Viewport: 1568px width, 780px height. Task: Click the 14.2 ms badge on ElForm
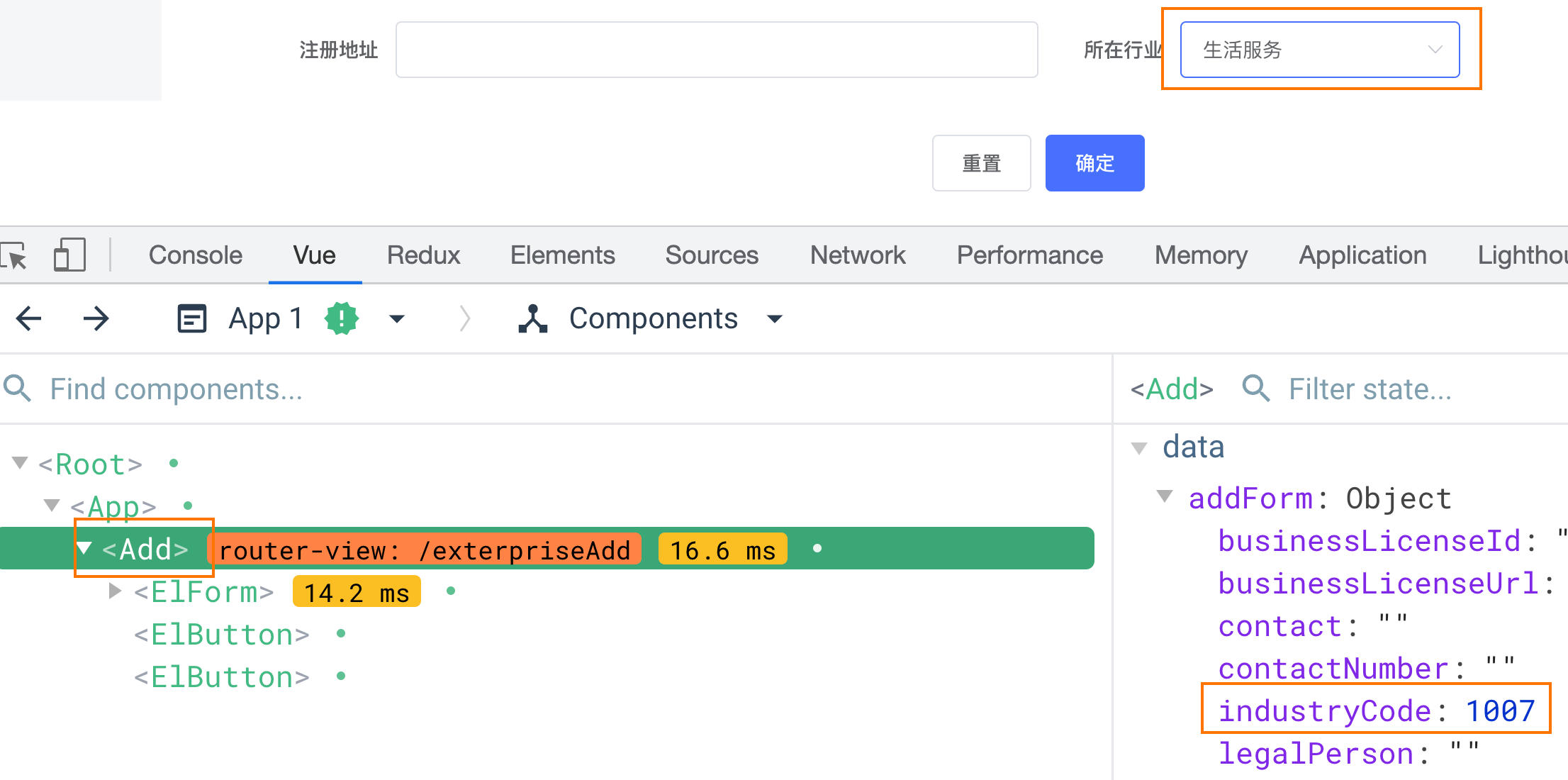pyautogui.click(x=357, y=592)
